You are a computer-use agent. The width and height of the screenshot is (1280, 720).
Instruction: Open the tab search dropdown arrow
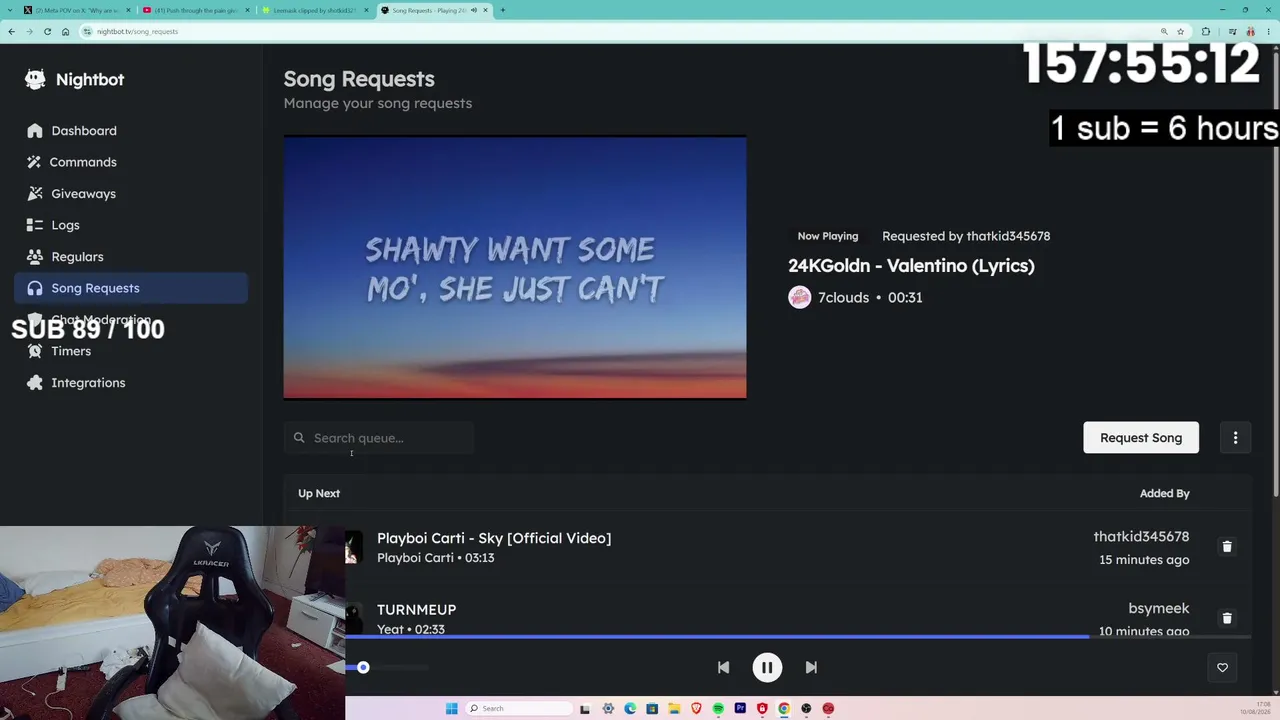click(x=11, y=10)
